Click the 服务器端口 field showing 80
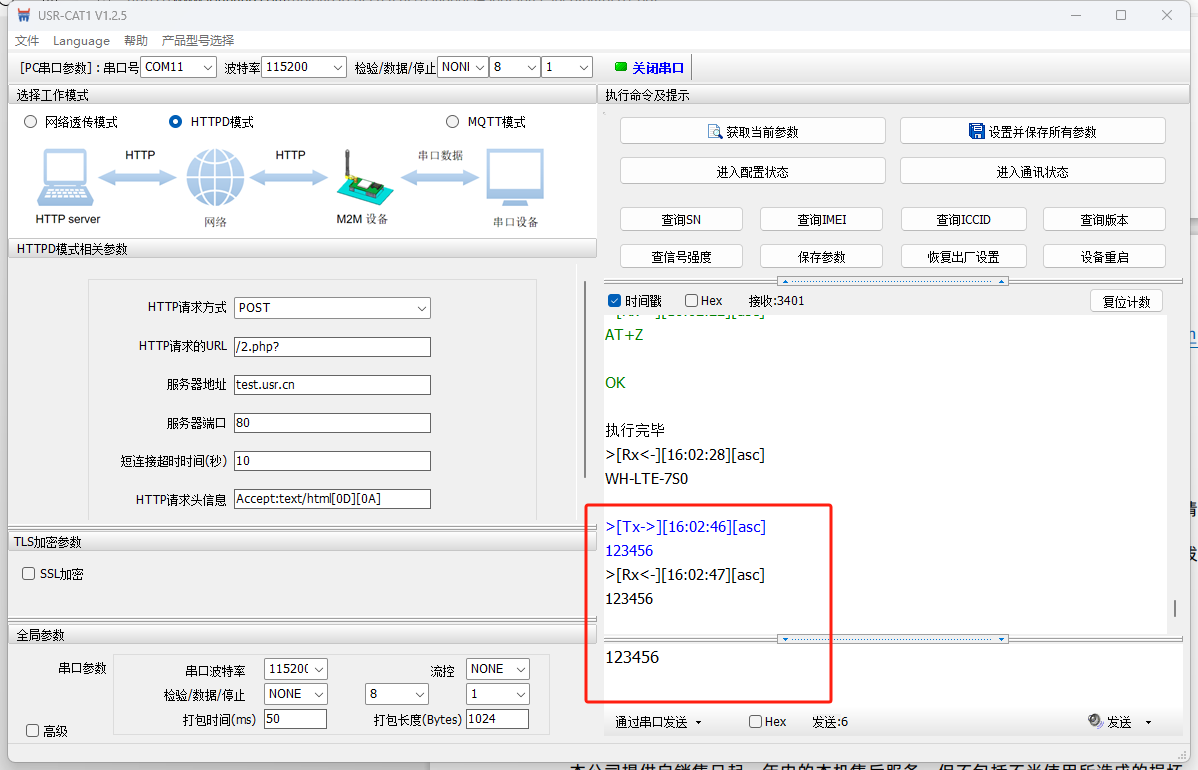The height and width of the screenshot is (770, 1198). [332, 423]
